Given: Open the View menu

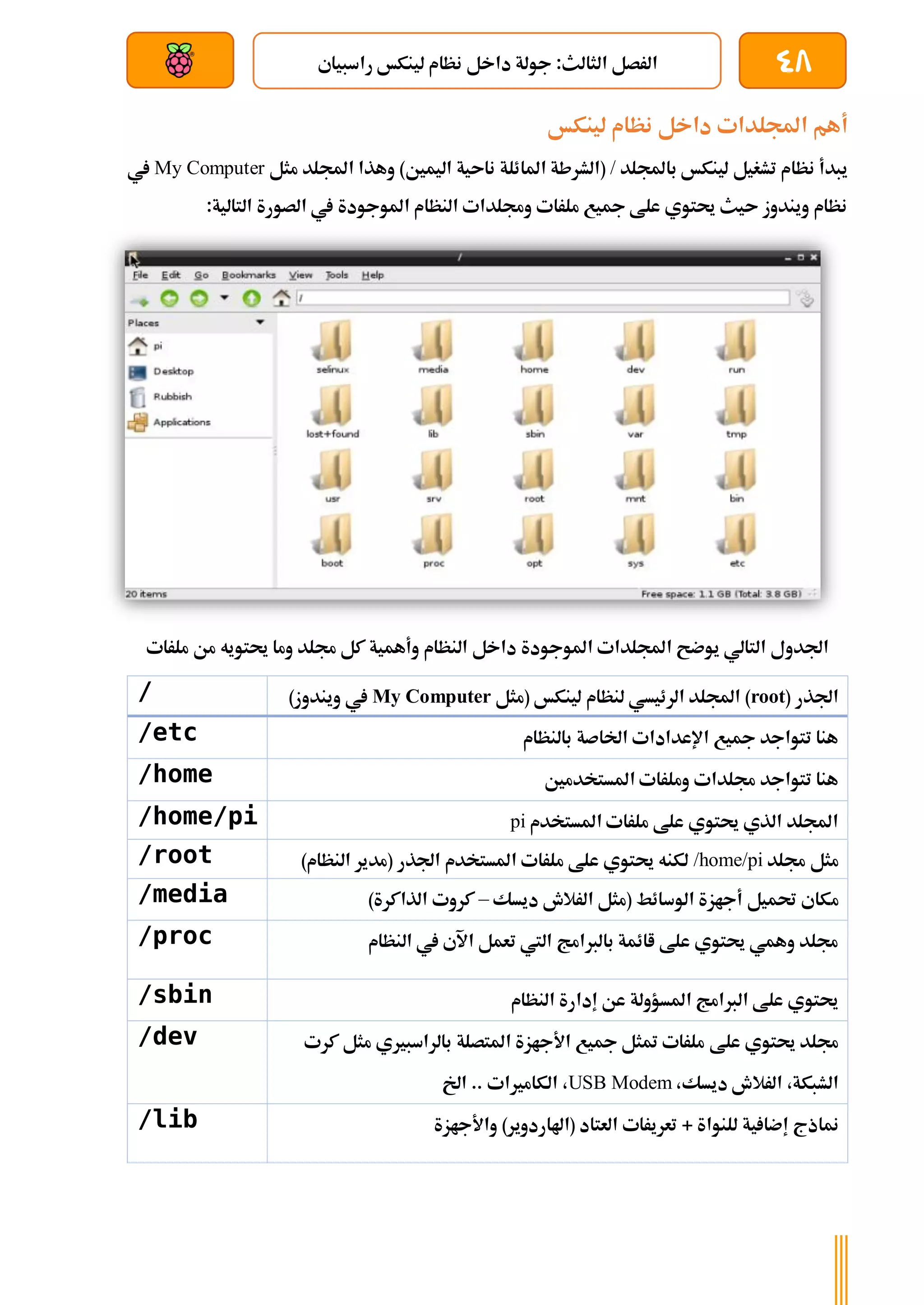Looking at the screenshot, I should pyautogui.click(x=300, y=275).
